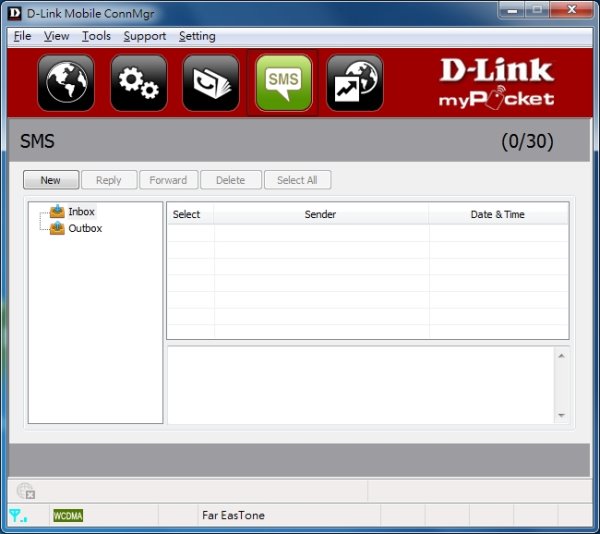Open the Internet connection globe icon
The height and width of the screenshot is (534, 600).
click(x=66, y=83)
